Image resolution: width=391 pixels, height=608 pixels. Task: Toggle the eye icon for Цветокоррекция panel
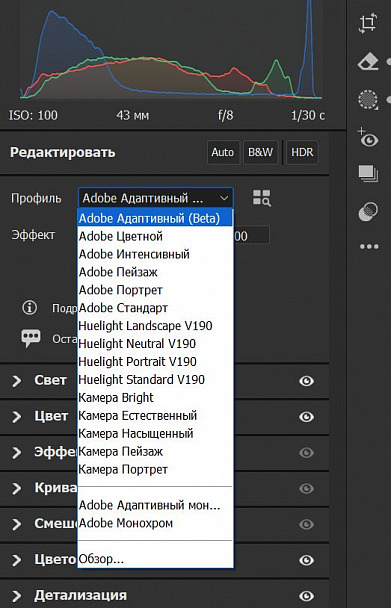click(306, 560)
